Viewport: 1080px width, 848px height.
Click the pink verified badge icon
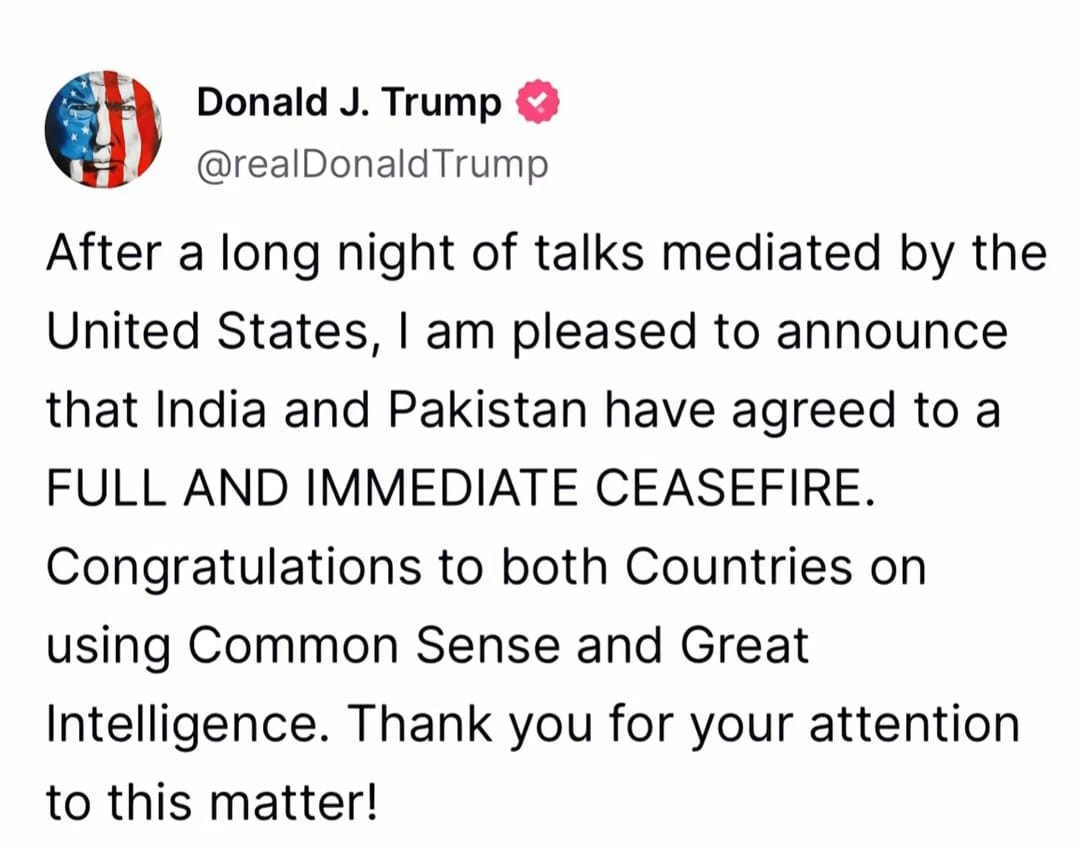(x=538, y=101)
